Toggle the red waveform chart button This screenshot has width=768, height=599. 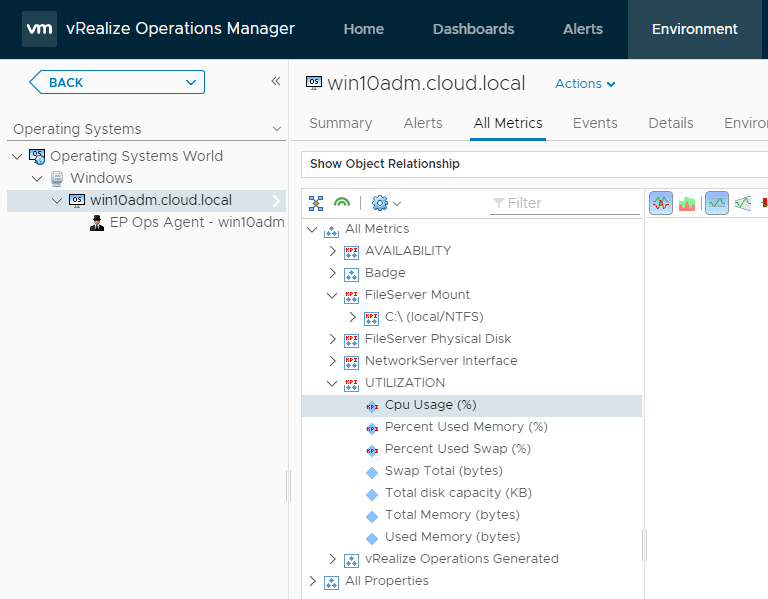pos(661,203)
